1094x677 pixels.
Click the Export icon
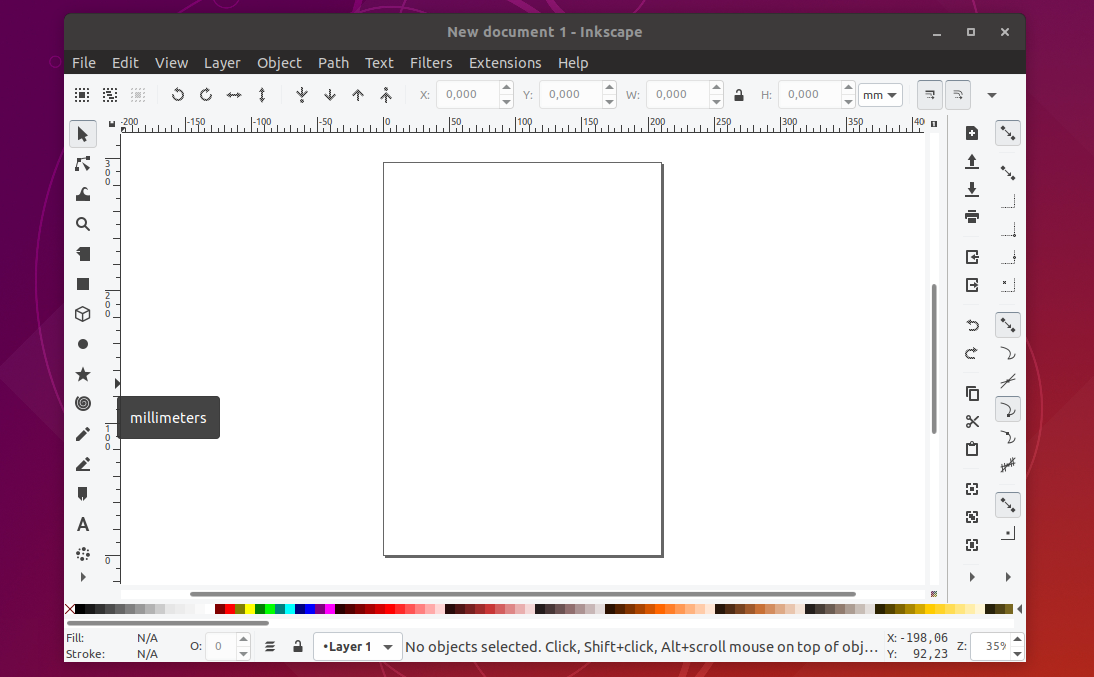[972, 285]
